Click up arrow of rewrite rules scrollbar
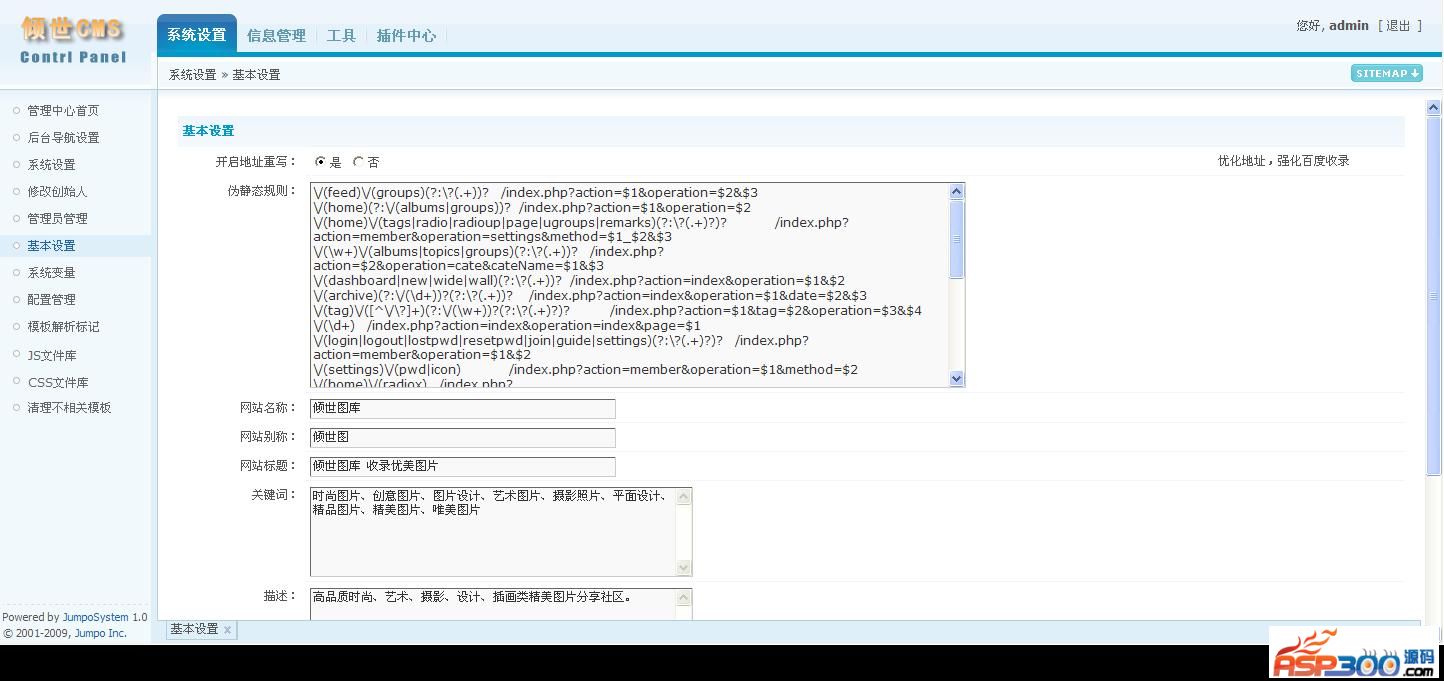This screenshot has width=1444, height=681. point(956,191)
